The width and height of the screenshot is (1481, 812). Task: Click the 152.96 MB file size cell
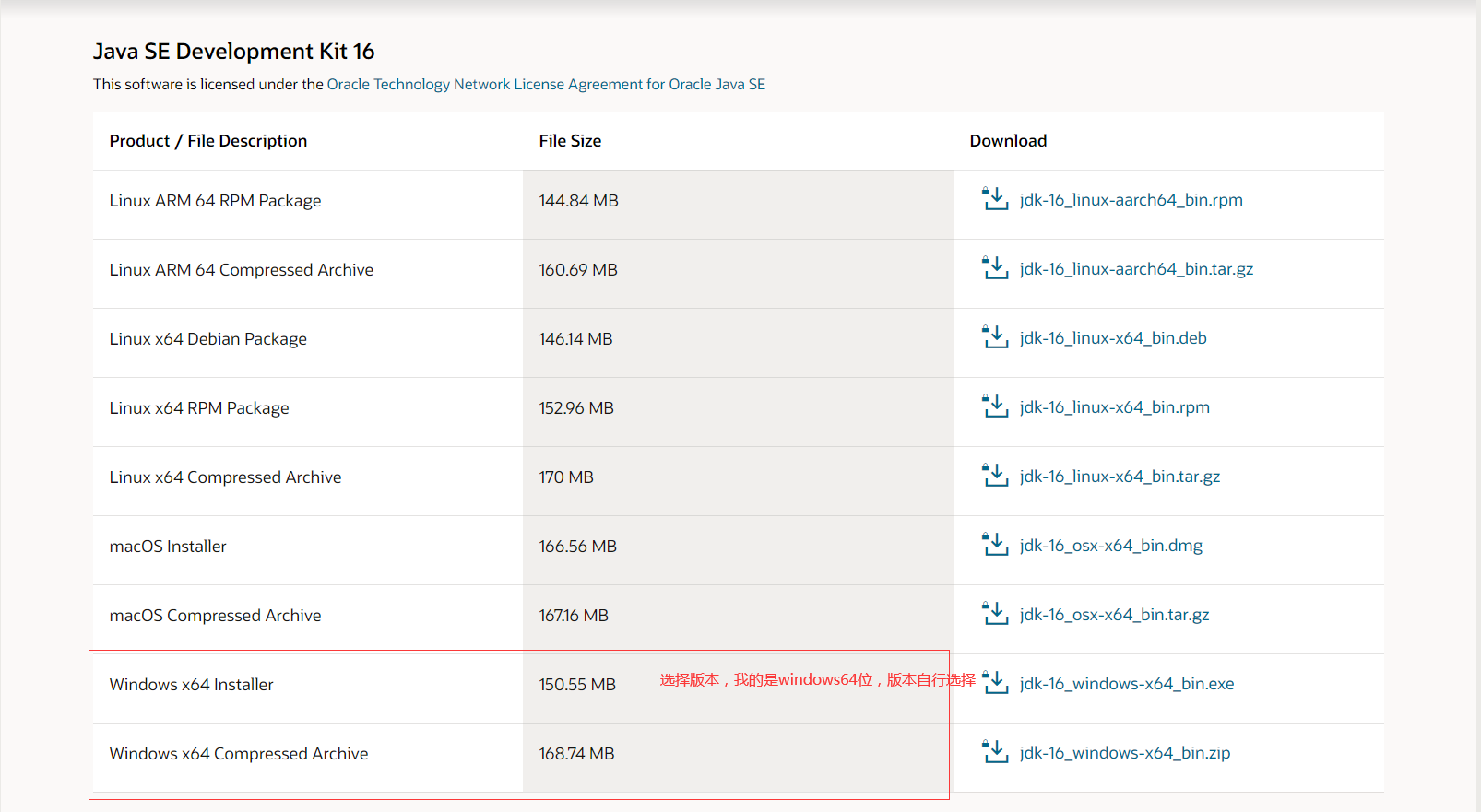point(738,412)
